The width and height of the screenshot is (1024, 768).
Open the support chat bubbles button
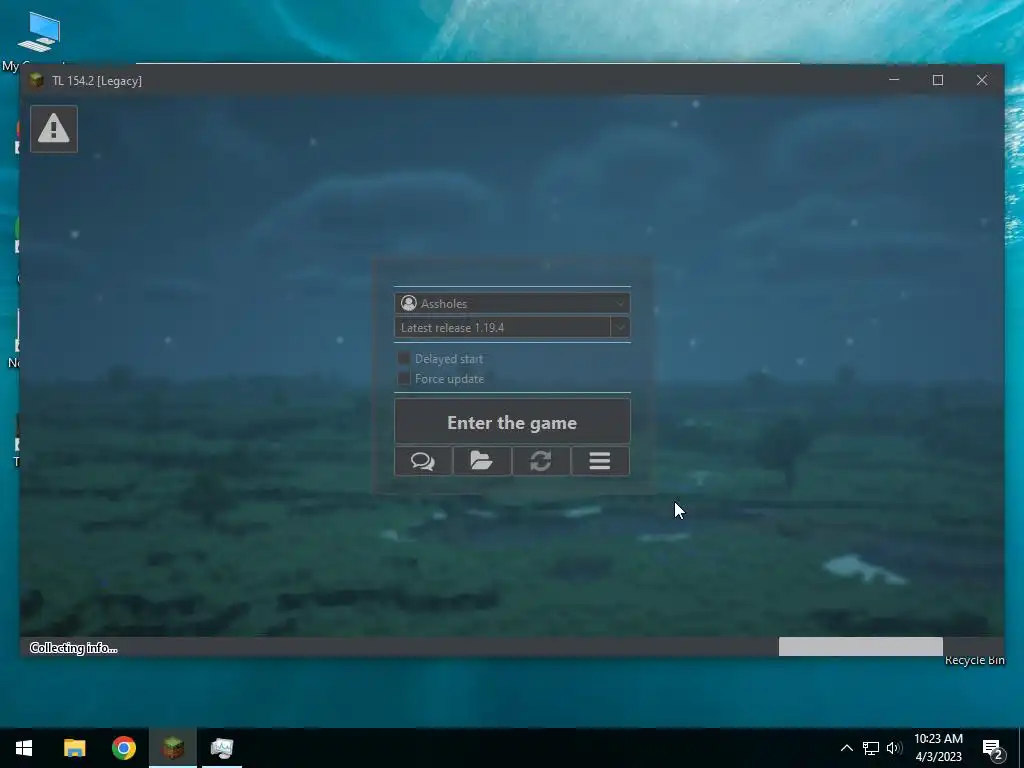(x=423, y=461)
